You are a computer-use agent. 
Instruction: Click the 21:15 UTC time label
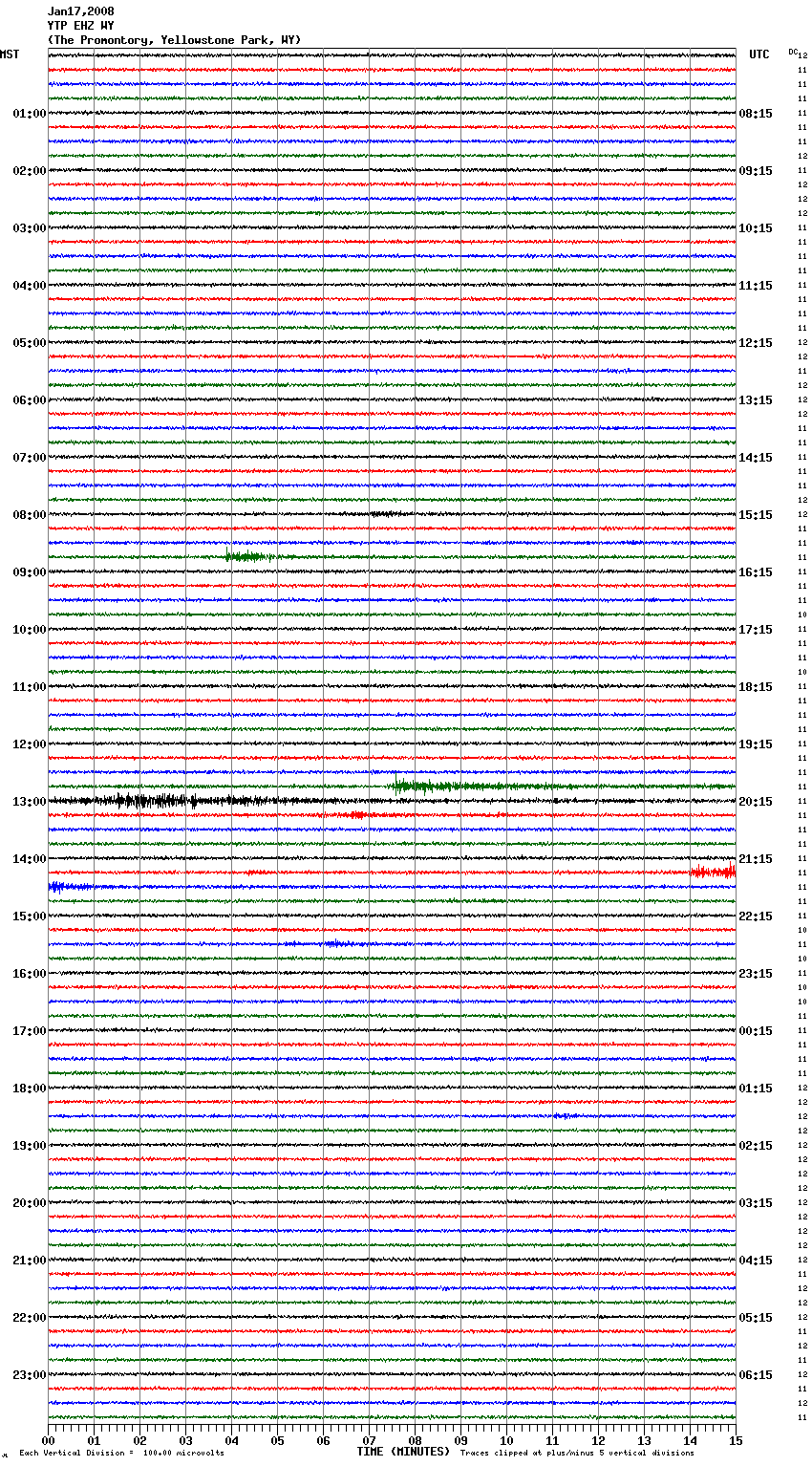pyautogui.click(x=756, y=859)
